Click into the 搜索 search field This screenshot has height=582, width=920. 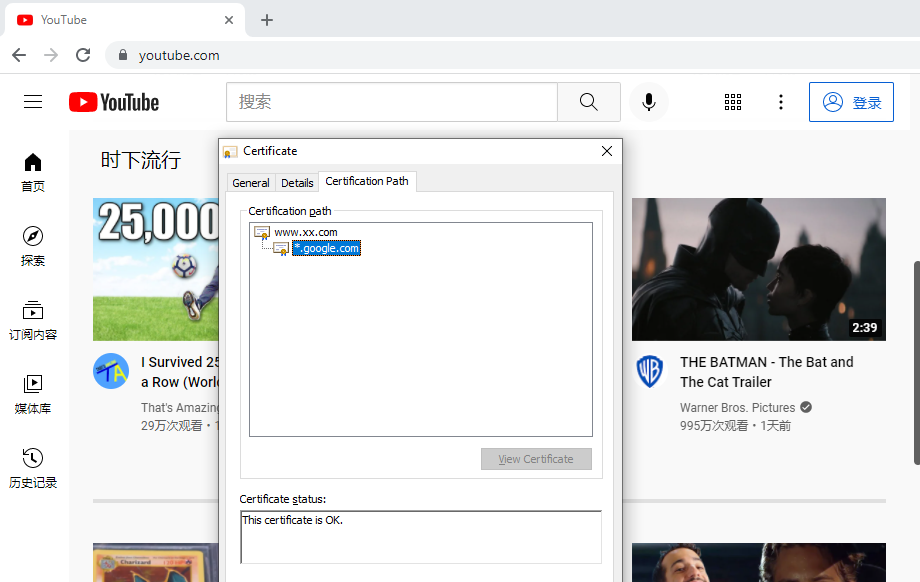click(392, 102)
